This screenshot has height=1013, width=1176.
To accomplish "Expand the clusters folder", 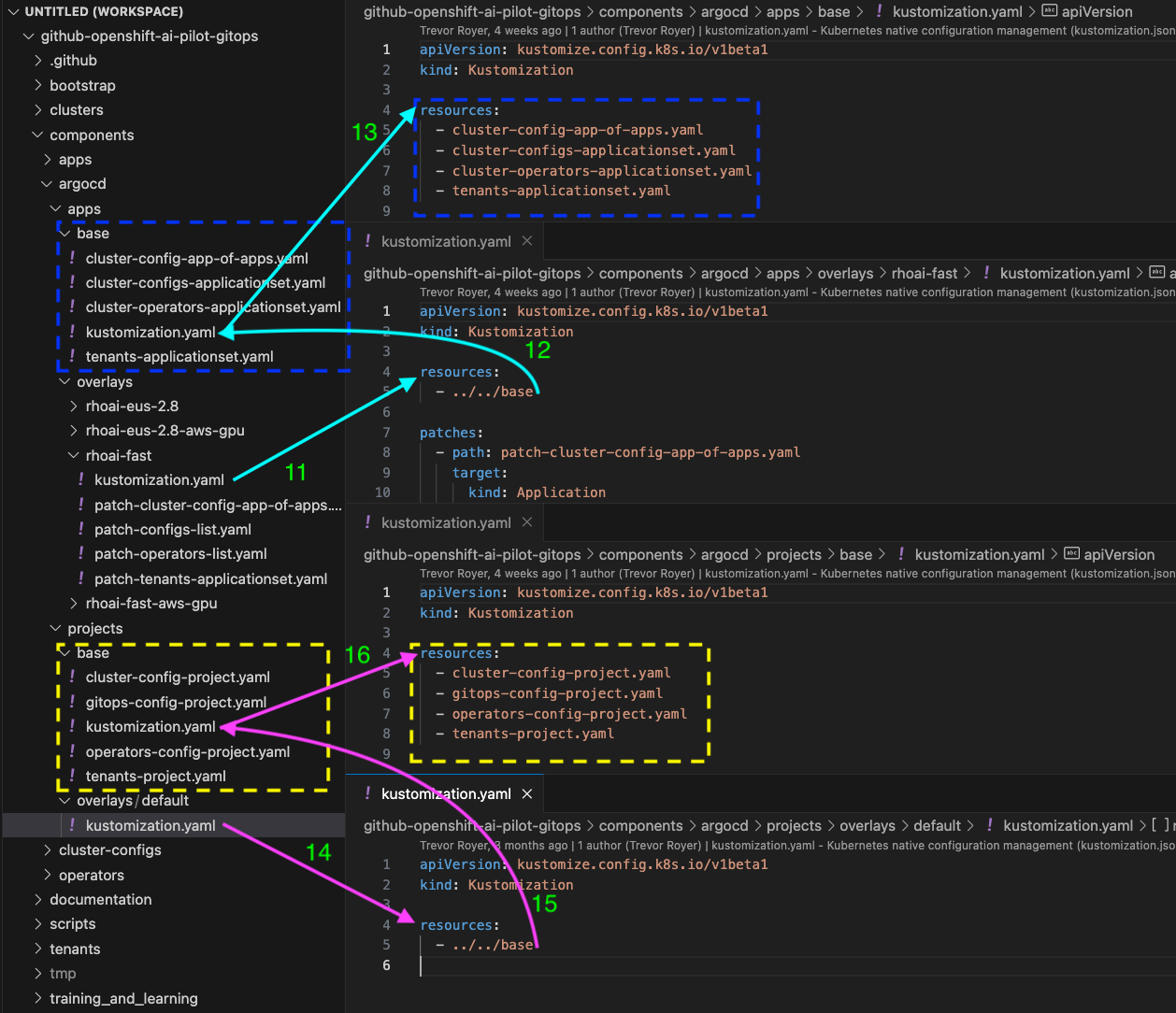I will (x=37, y=109).
